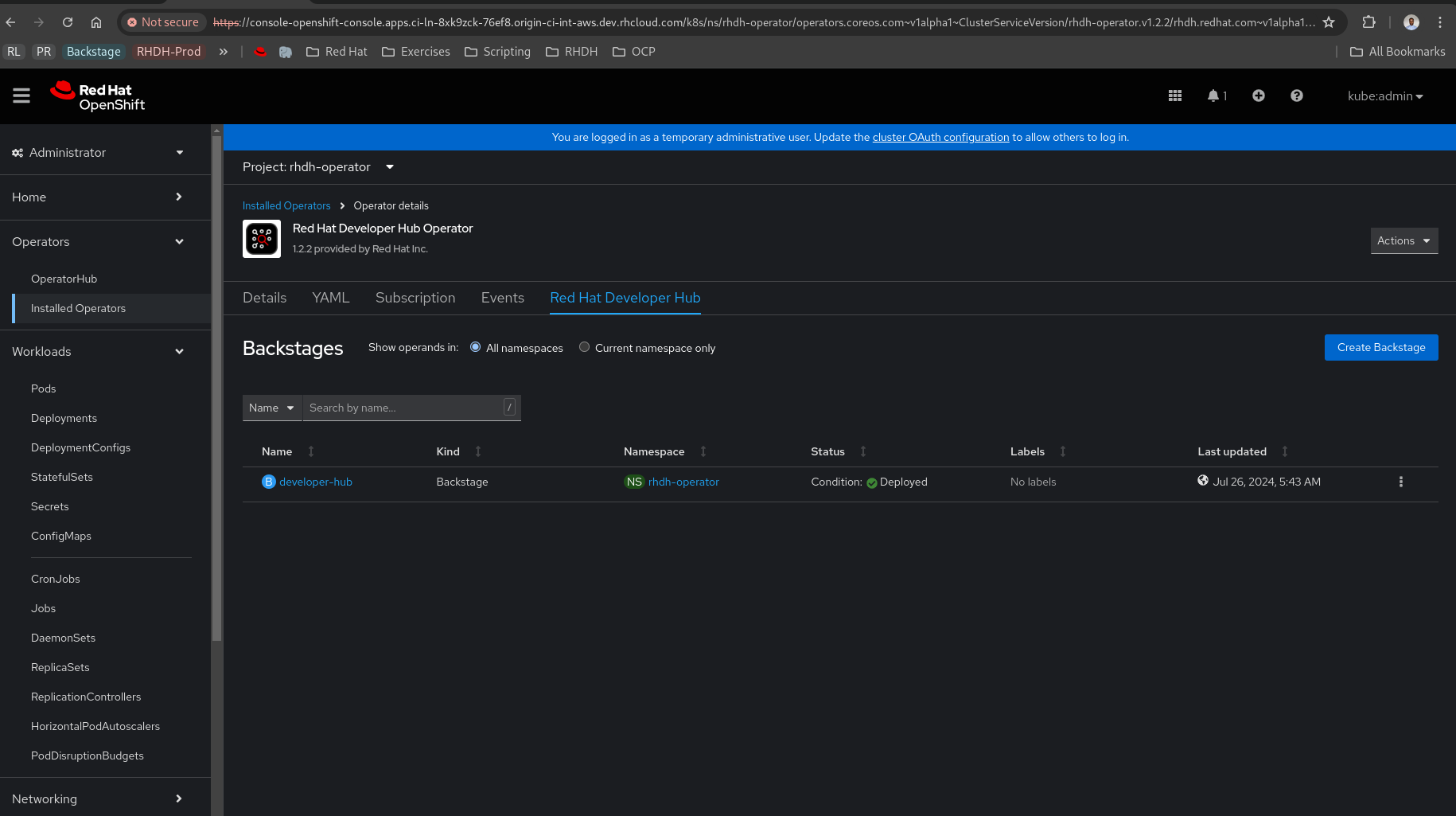Switch to the Details tab
1456x816 pixels.
pyautogui.click(x=264, y=298)
